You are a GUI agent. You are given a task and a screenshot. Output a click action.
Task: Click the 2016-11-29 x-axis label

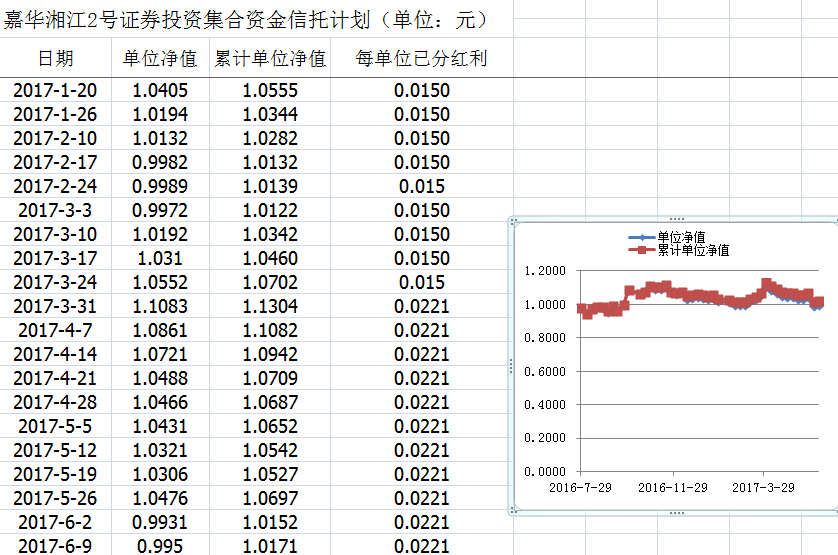tap(672, 487)
